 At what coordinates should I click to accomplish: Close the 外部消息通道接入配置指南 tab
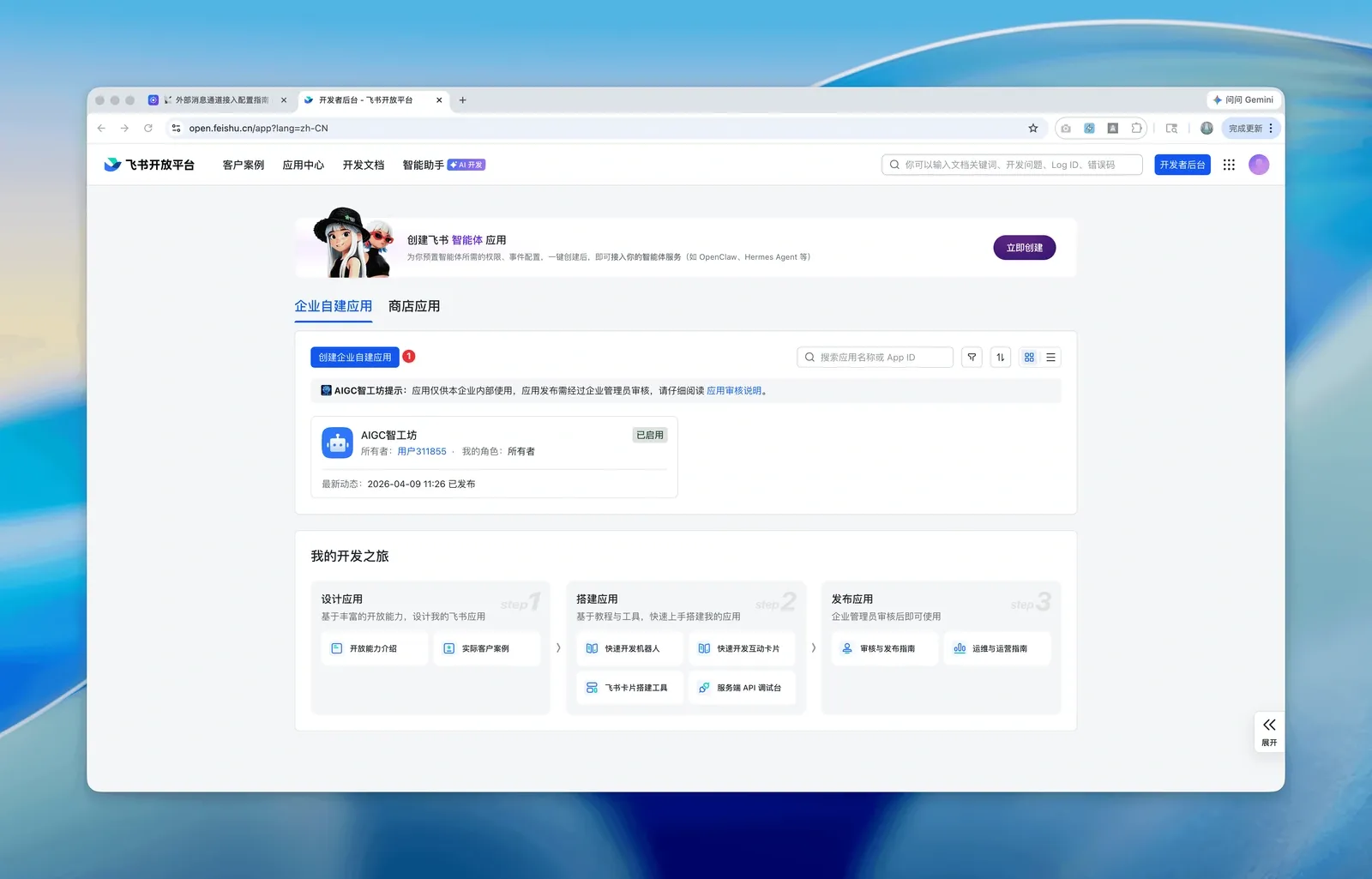click(284, 100)
